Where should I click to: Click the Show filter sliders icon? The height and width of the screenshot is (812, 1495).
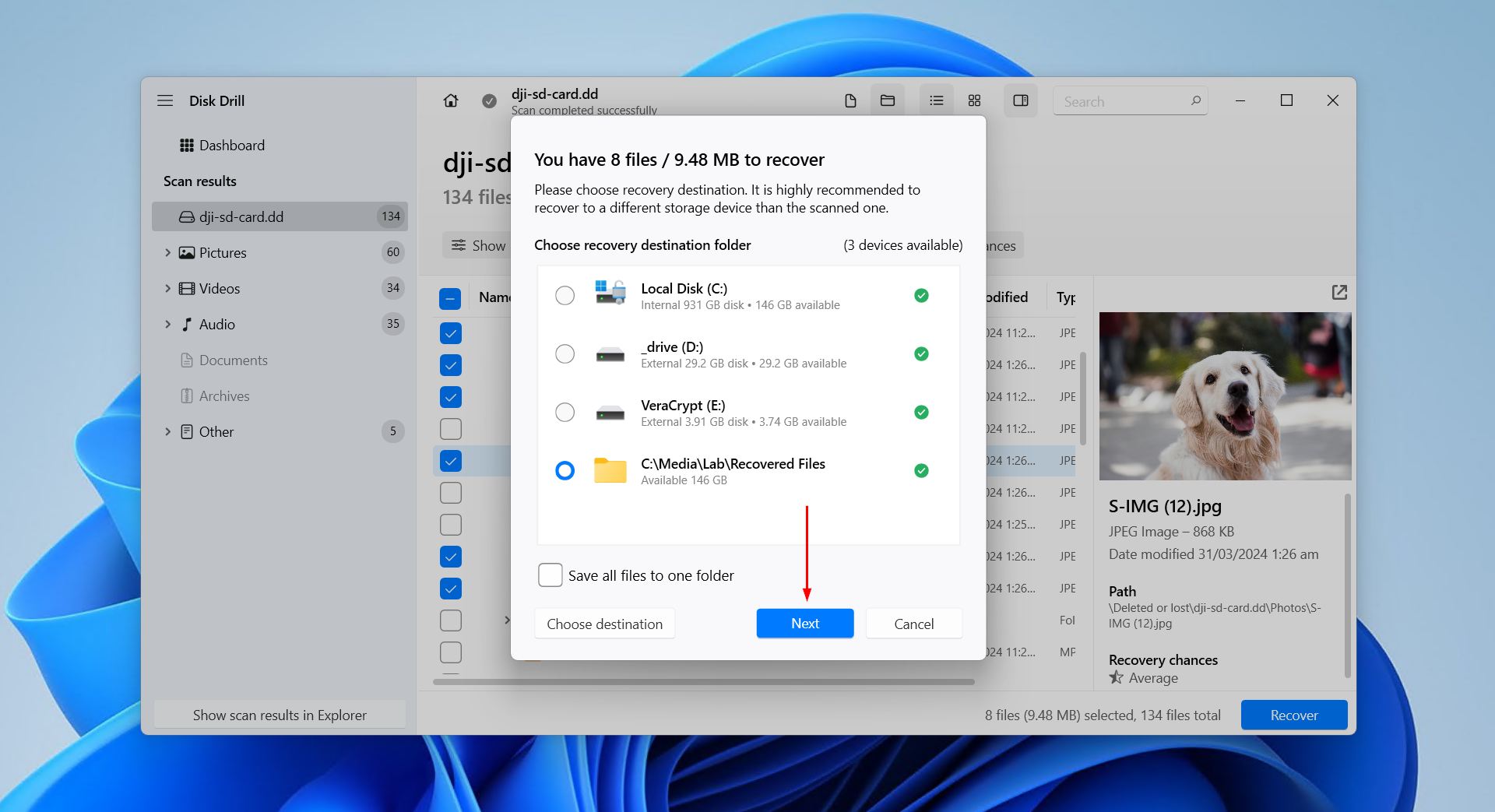click(459, 245)
